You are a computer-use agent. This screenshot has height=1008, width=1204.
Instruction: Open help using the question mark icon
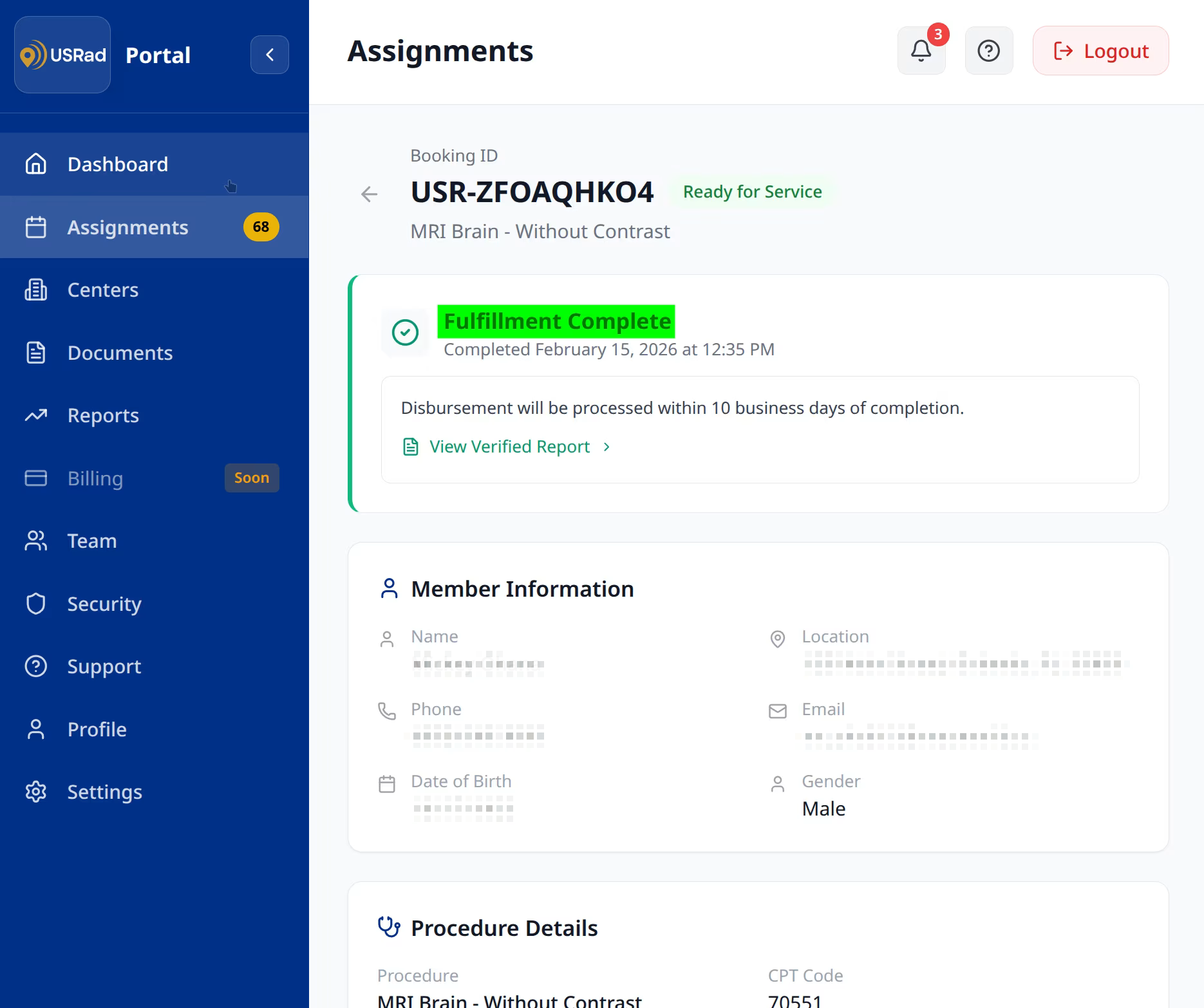[x=989, y=50]
